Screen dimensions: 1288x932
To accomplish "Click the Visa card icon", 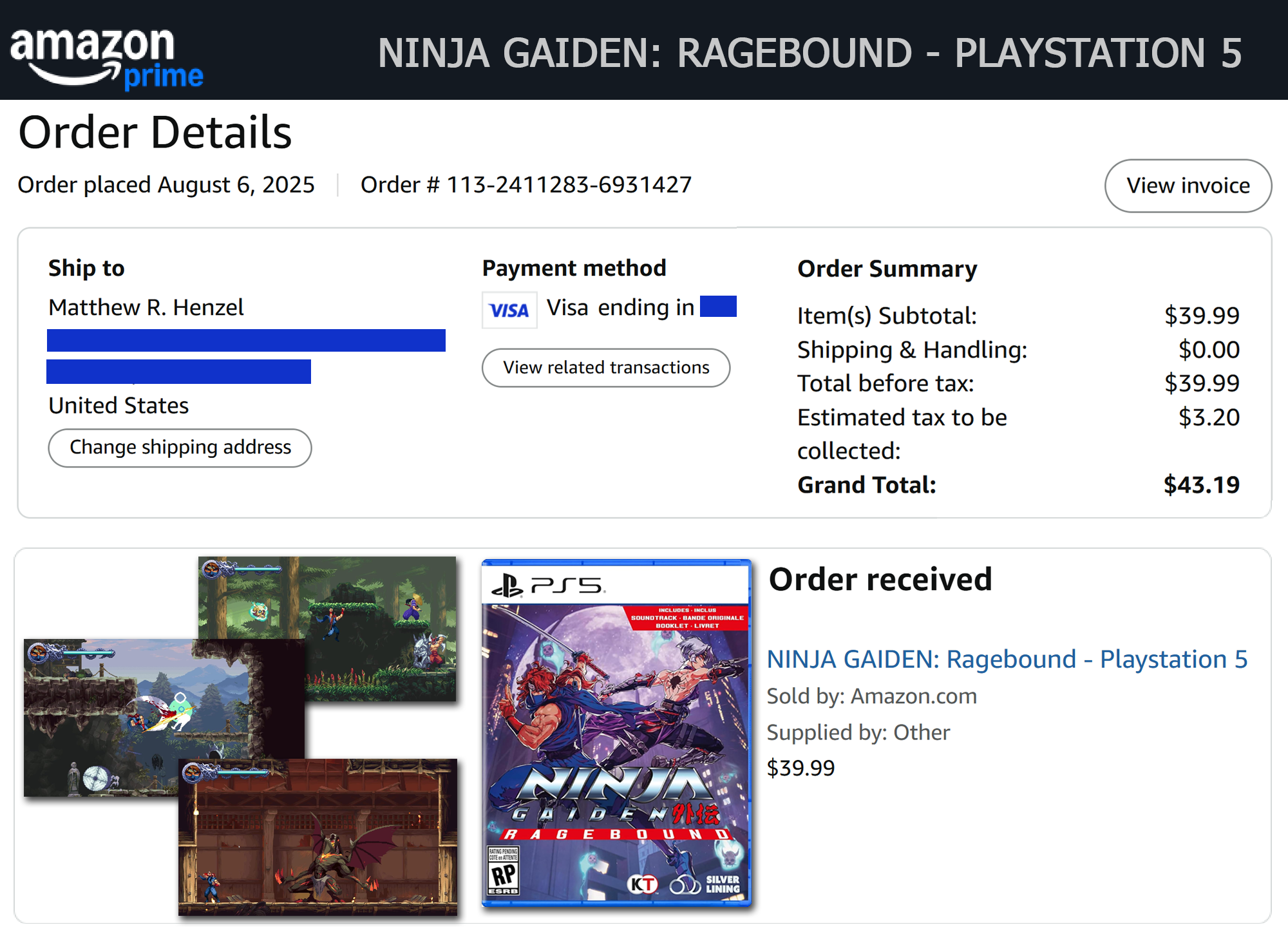I will tap(509, 310).
